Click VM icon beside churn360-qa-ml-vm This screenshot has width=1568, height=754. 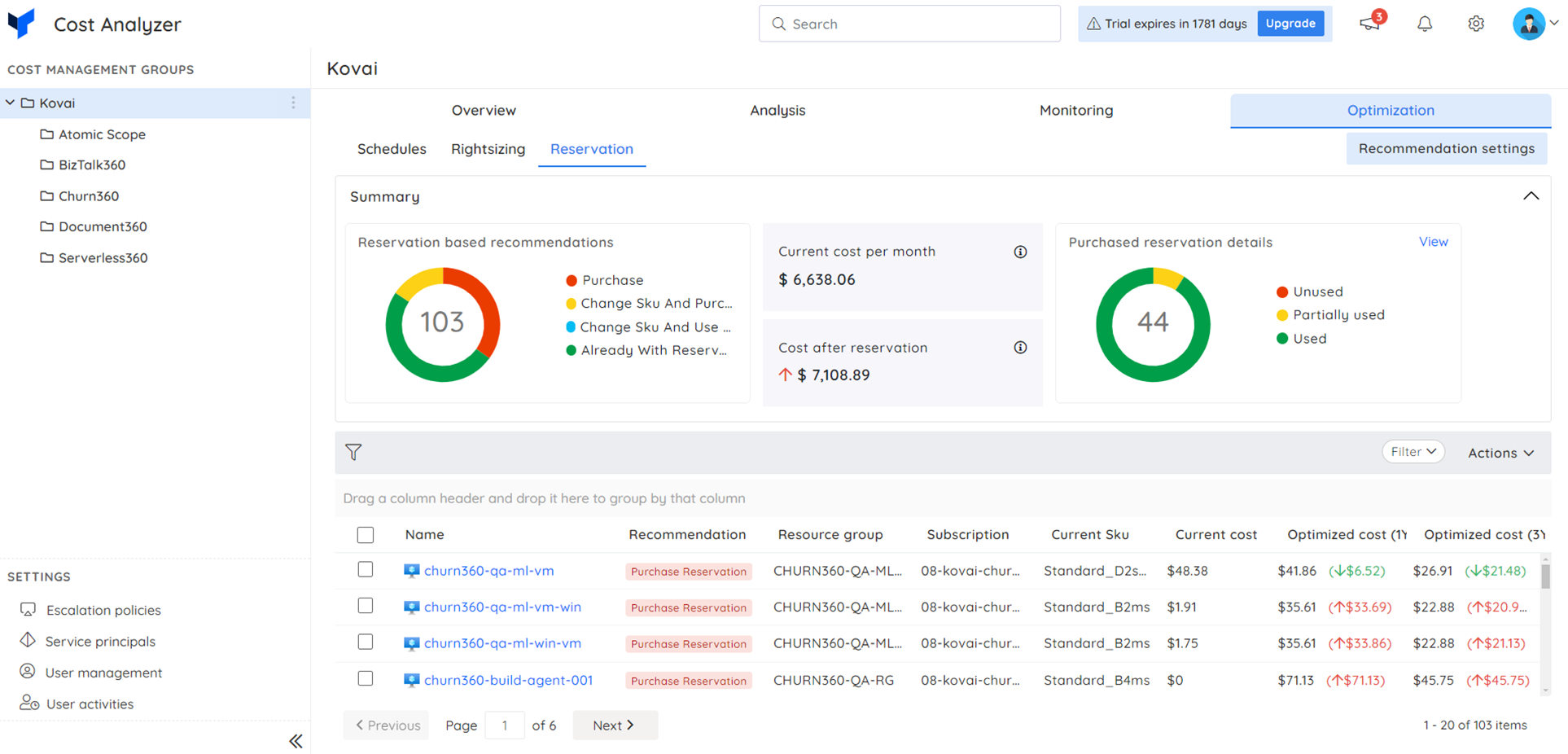pyautogui.click(x=412, y=571)
